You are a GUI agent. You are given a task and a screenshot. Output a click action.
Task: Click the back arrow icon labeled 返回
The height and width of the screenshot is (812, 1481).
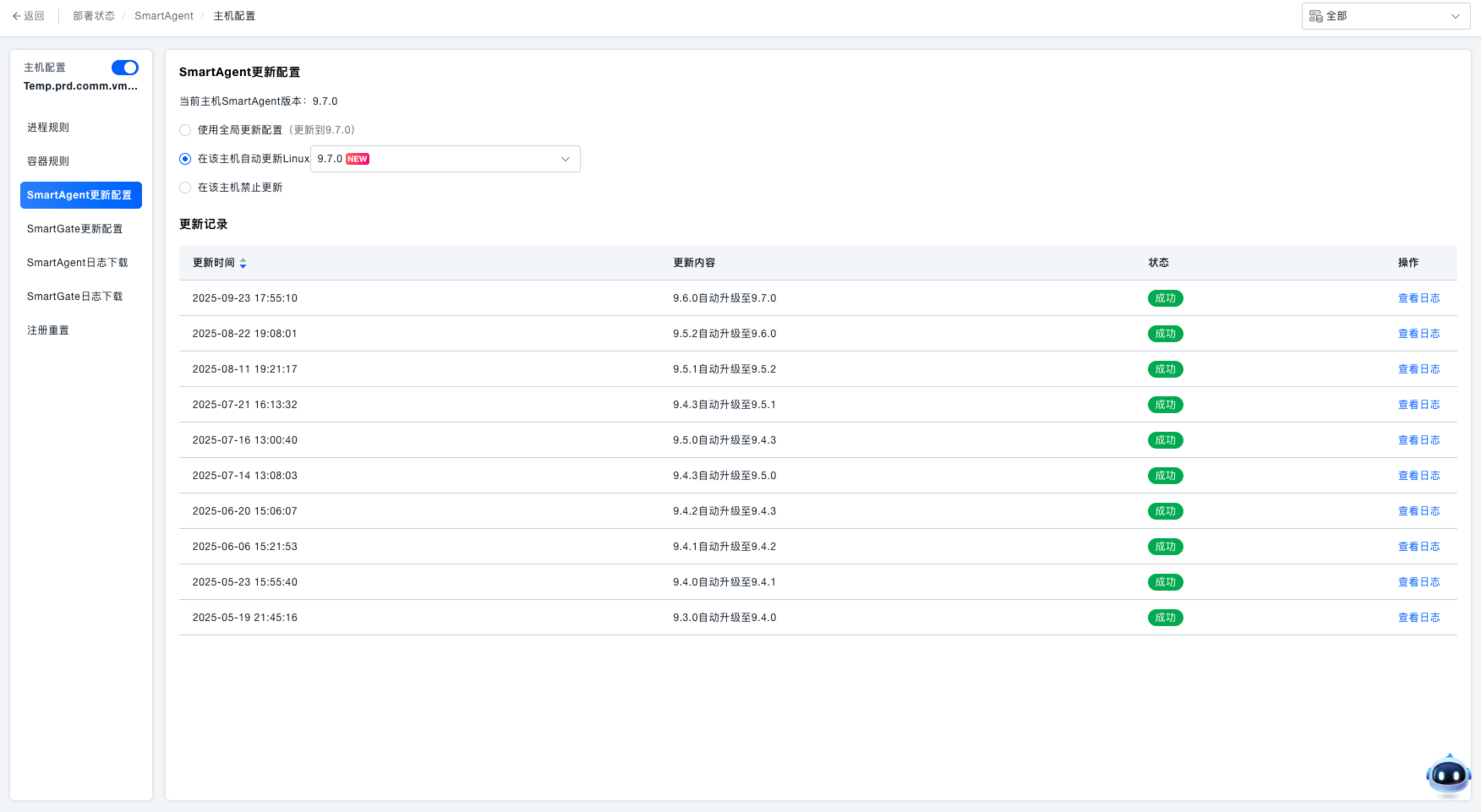16,16
